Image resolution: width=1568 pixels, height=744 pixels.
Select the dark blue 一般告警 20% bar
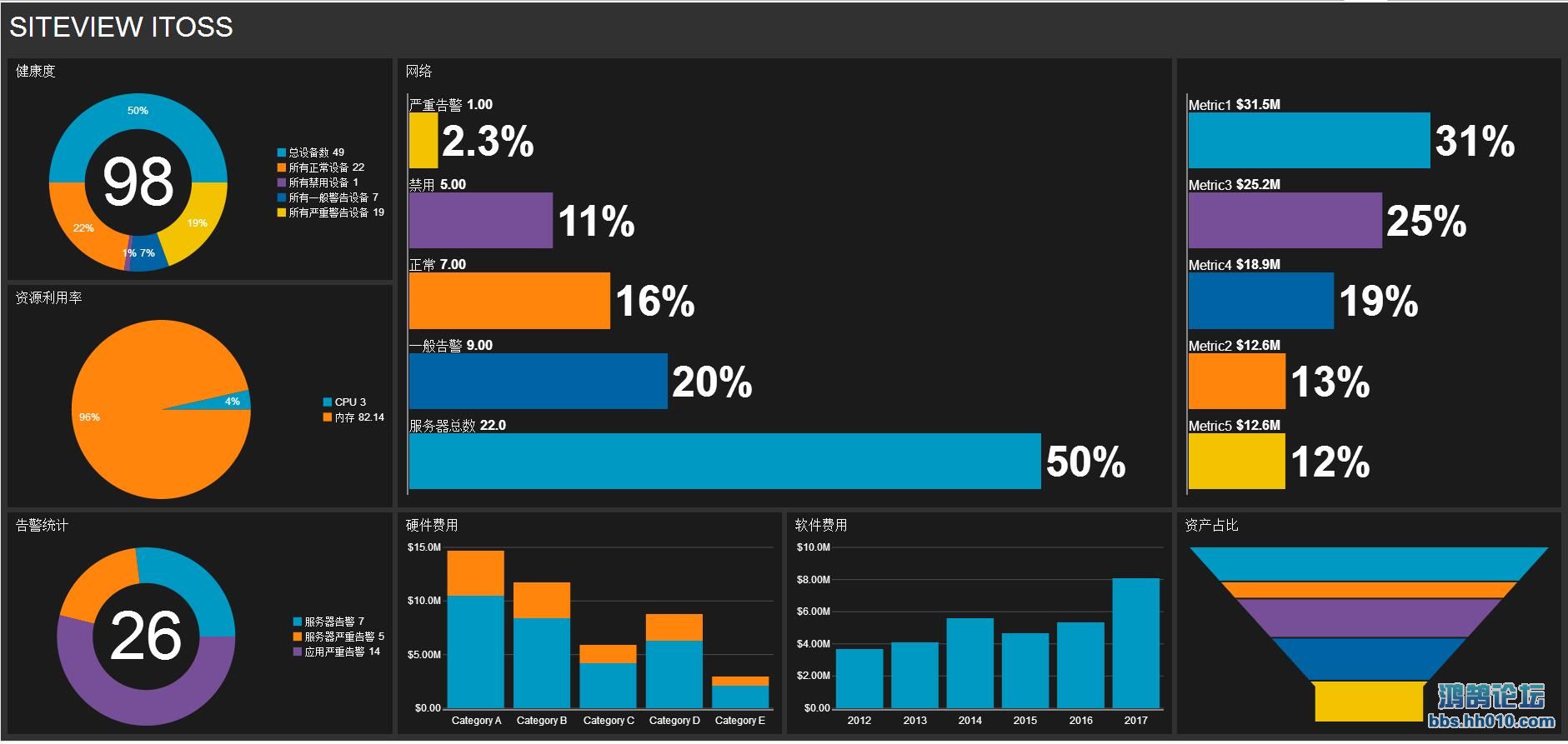(x=539, y=382)
